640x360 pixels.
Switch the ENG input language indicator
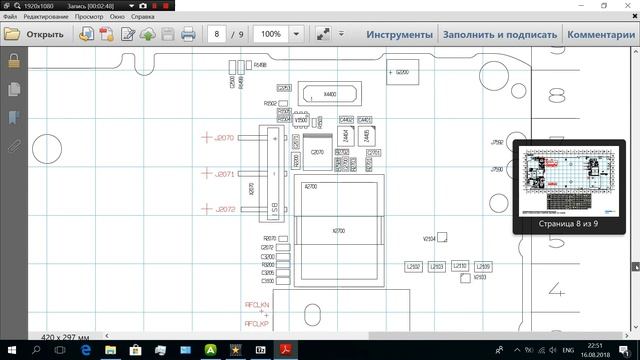568,350
